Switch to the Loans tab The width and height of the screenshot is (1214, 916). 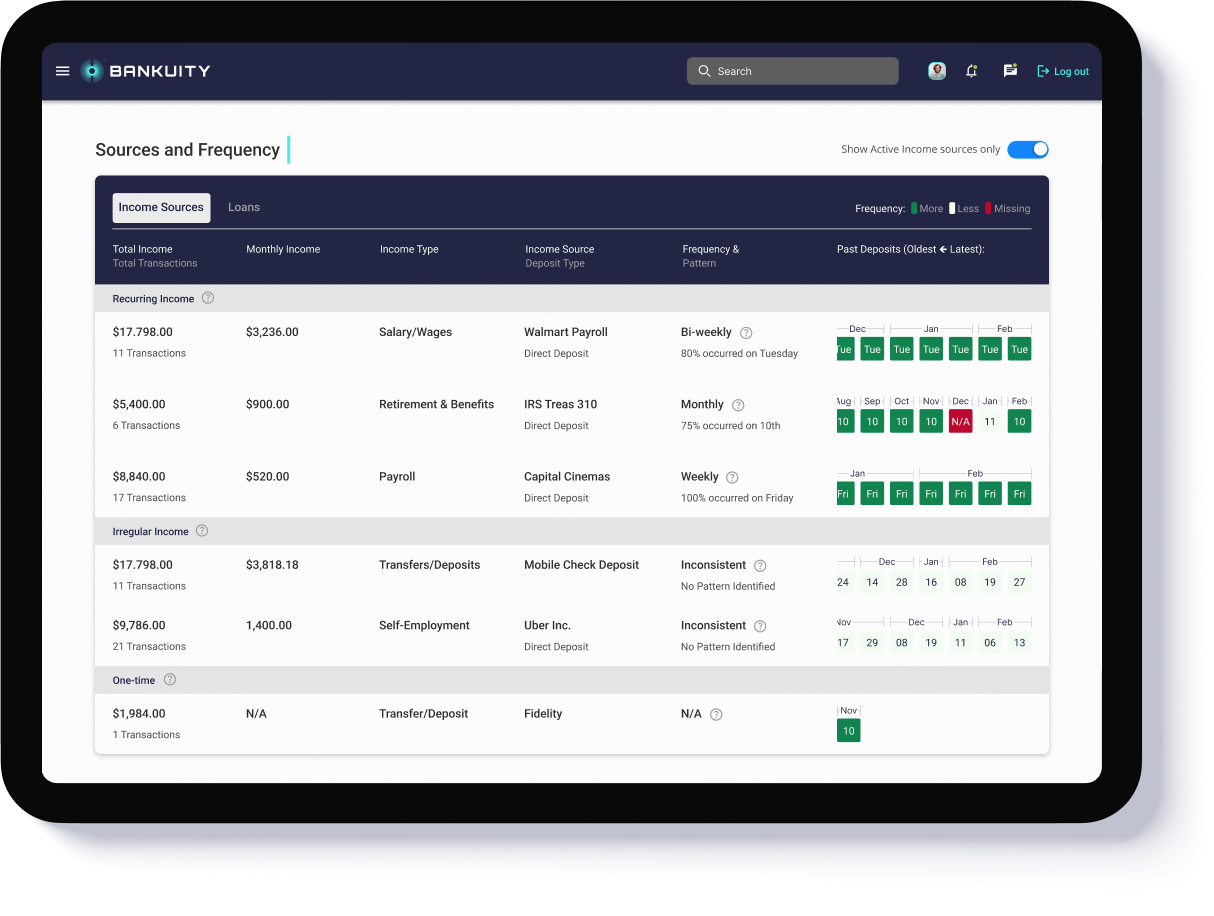click(x=244, y=207)
